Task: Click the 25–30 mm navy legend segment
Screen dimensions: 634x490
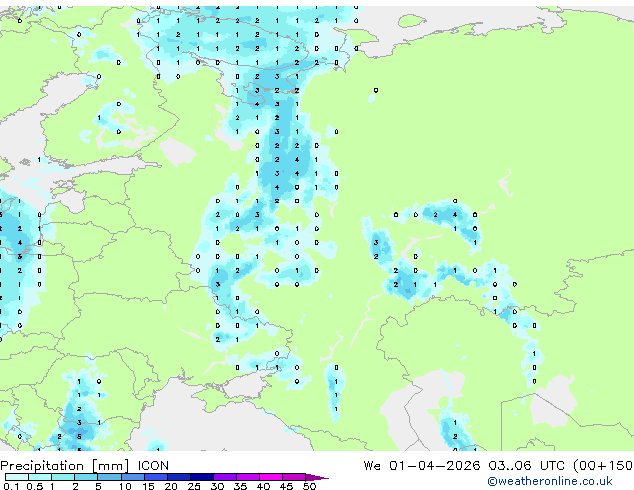Action: pos(201,477)
